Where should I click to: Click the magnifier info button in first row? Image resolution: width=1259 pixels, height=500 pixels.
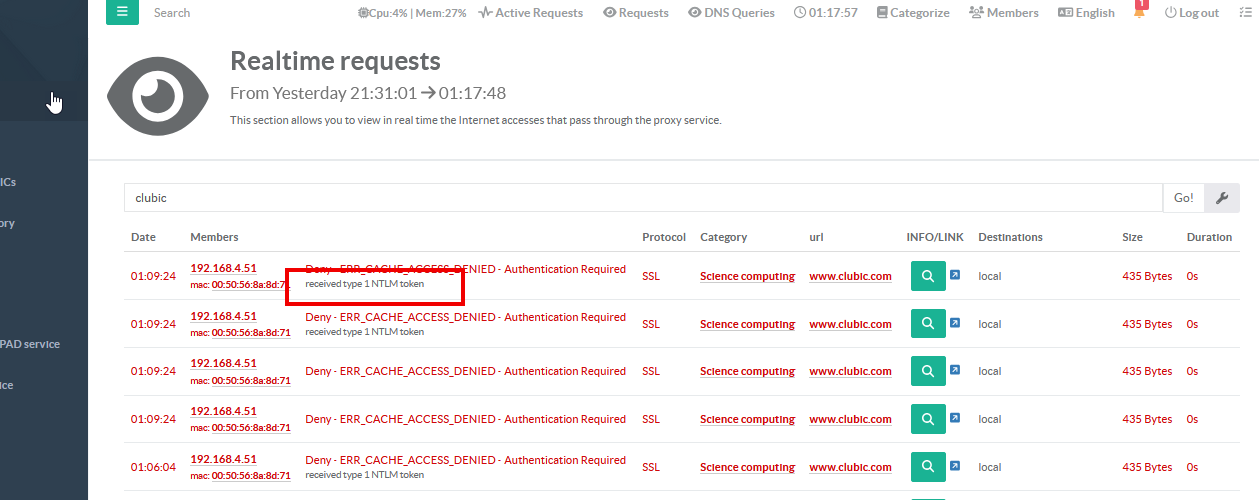[x=927, y=276]
